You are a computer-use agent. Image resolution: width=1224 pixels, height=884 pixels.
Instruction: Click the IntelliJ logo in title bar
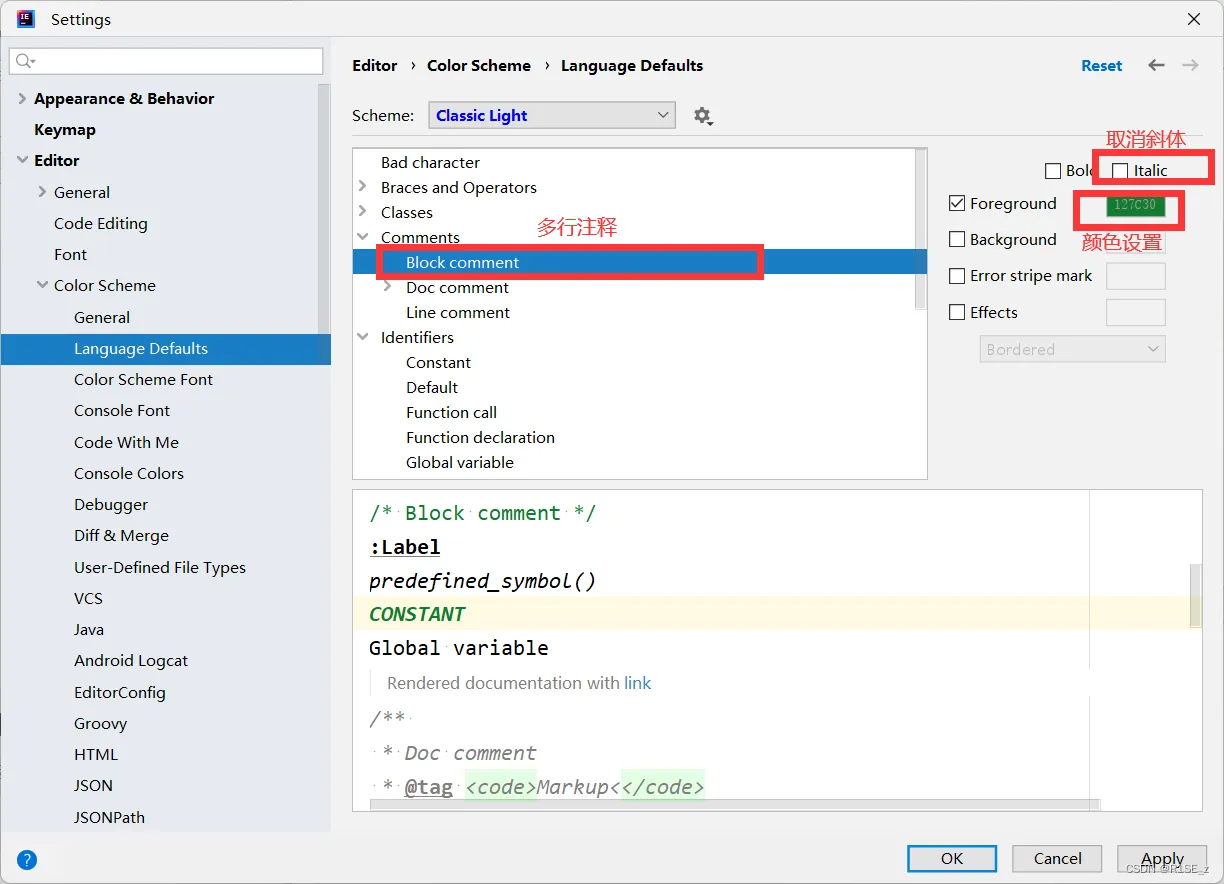pyautogui.click(x=26, y=19)
